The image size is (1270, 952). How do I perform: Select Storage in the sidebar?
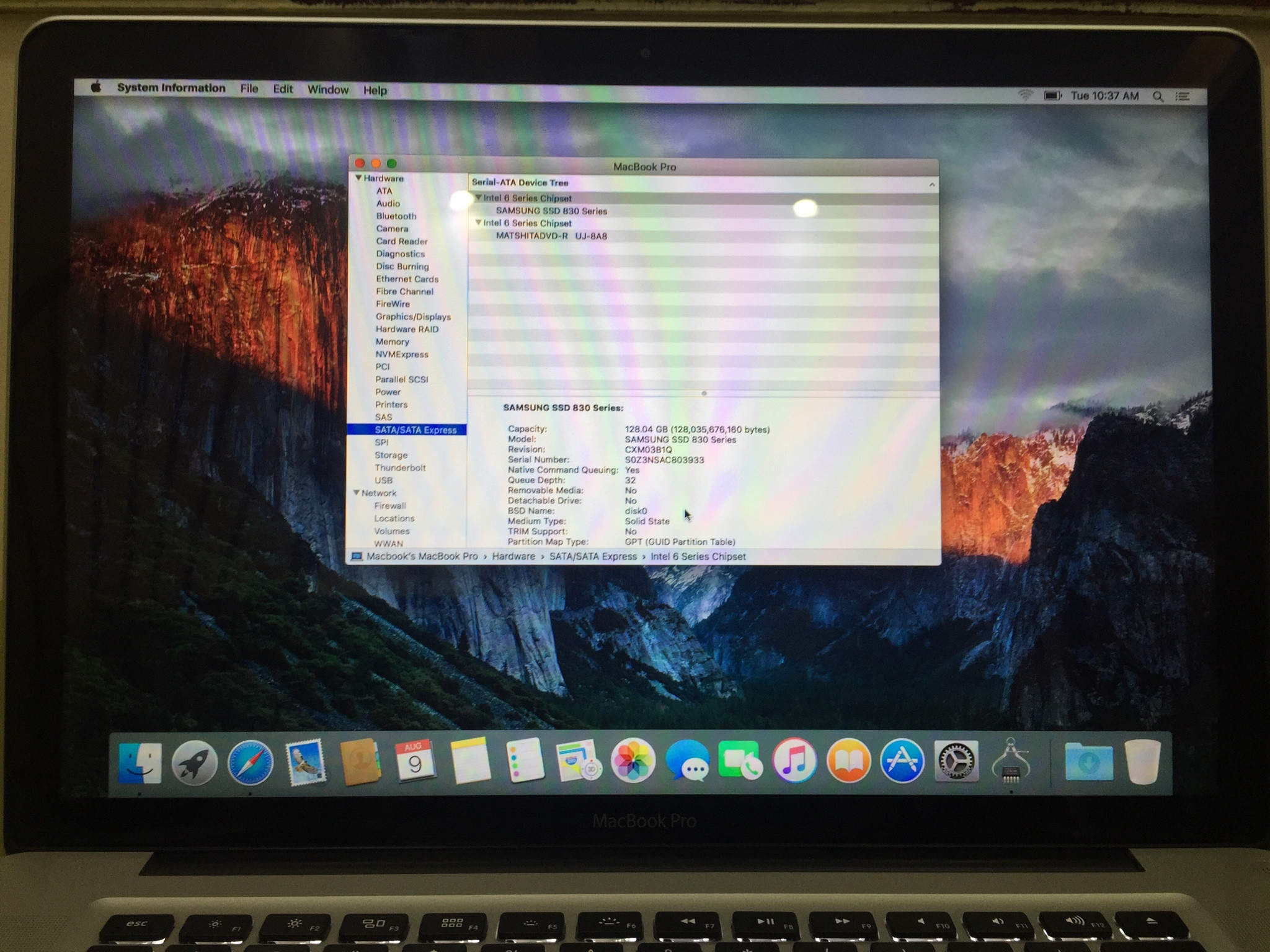pyautogui.click(x=391, y=455)
